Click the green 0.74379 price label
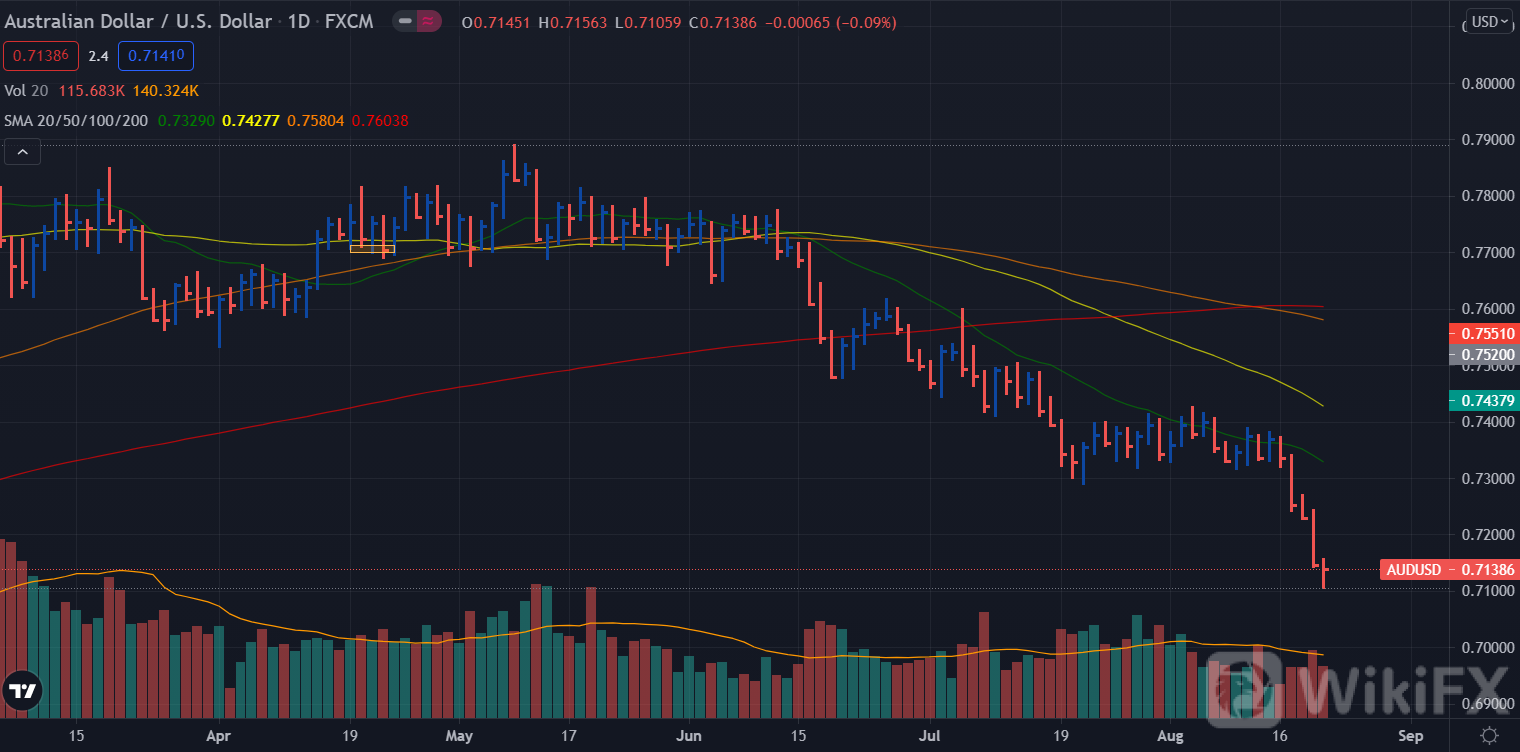Viewport: 1520px width, 752px height. [1482, 400]
